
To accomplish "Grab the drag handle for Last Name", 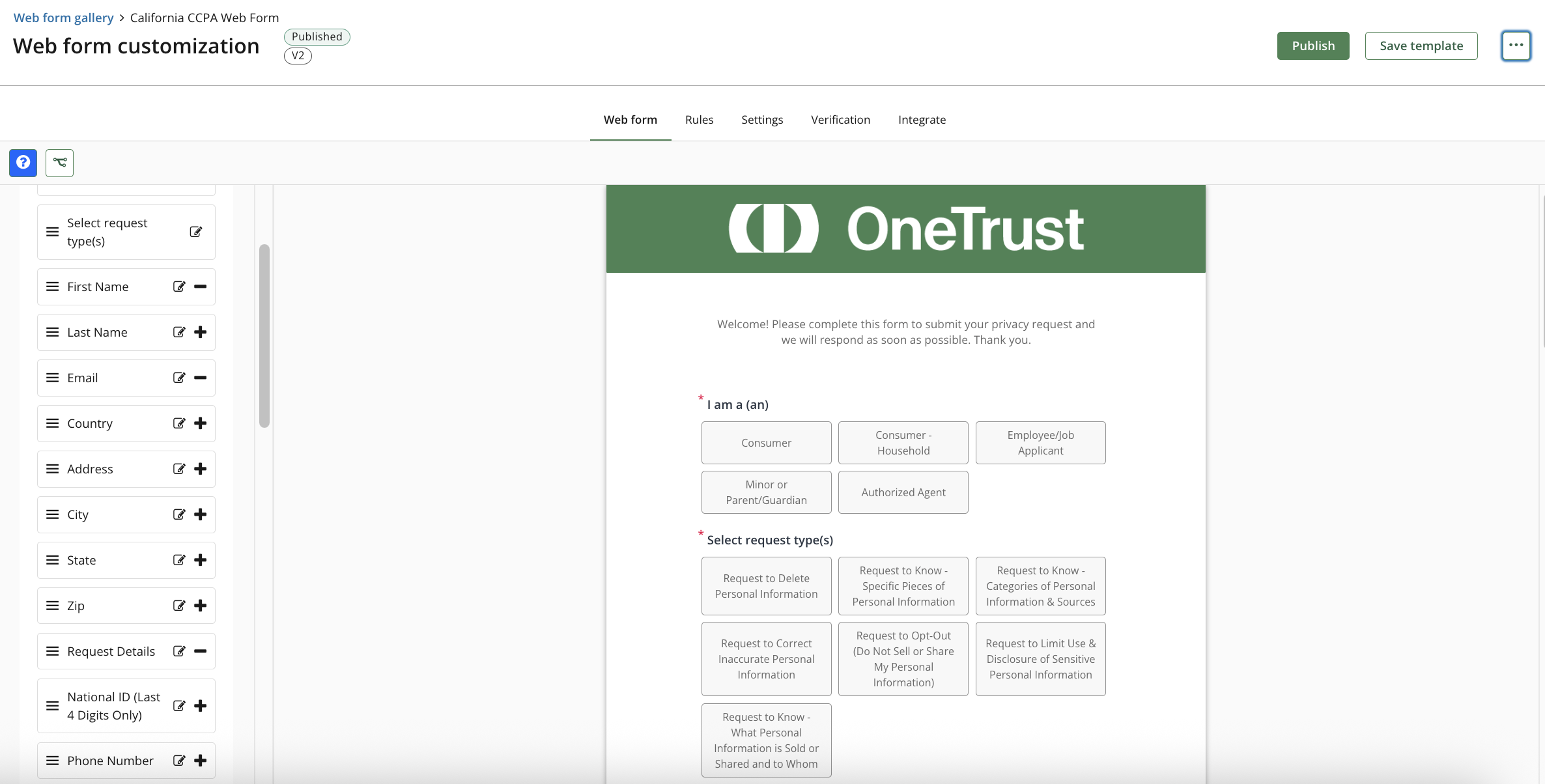I will click(x=53, y=332).
